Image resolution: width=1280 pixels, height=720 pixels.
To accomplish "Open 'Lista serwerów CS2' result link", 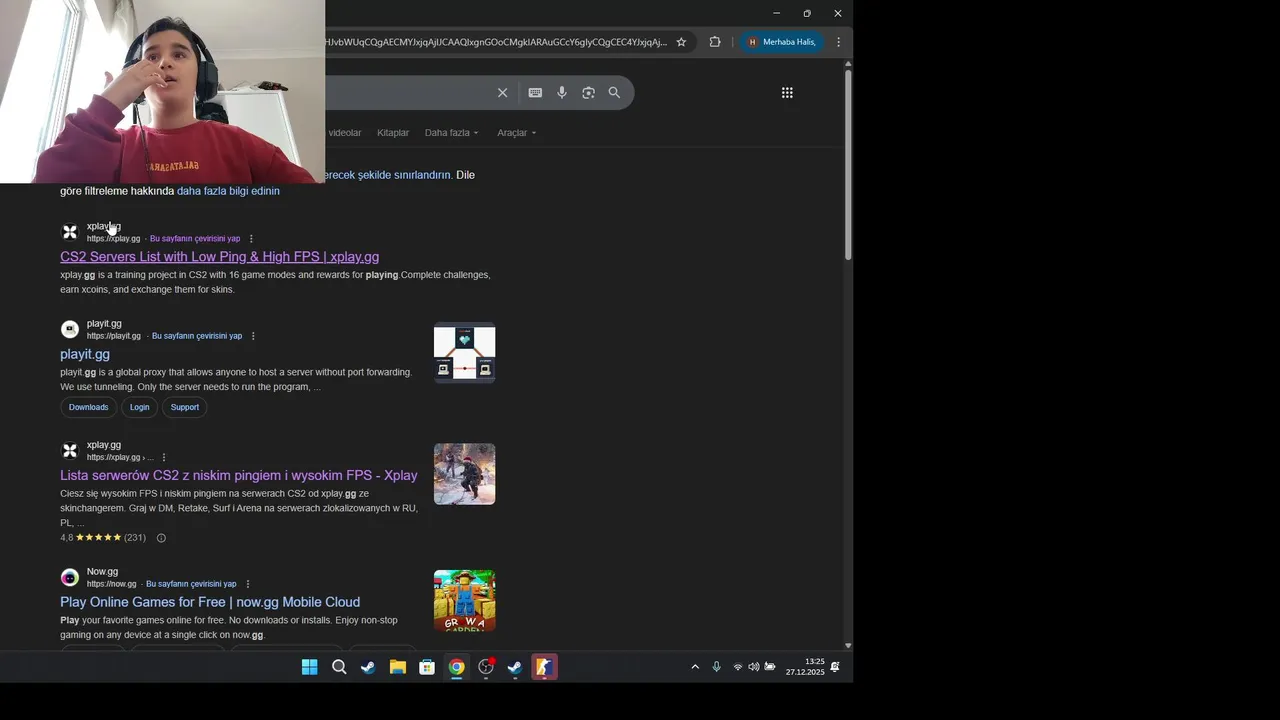I will point(239,476).
